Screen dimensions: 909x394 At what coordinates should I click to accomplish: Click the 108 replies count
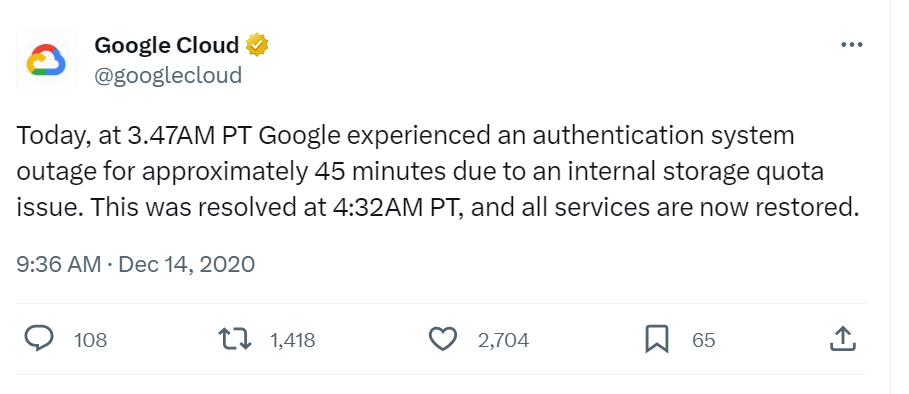(91, 340)
